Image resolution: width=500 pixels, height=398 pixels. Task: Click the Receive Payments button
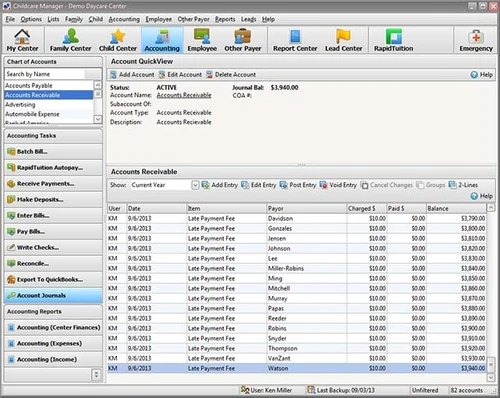(x=53, y=184)
